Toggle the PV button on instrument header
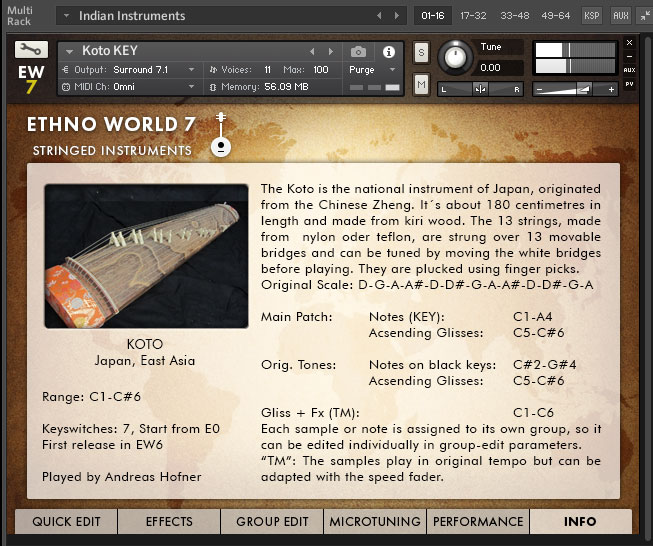The width and height of the screenshot is (653, 546). click(x=629, y=84)
